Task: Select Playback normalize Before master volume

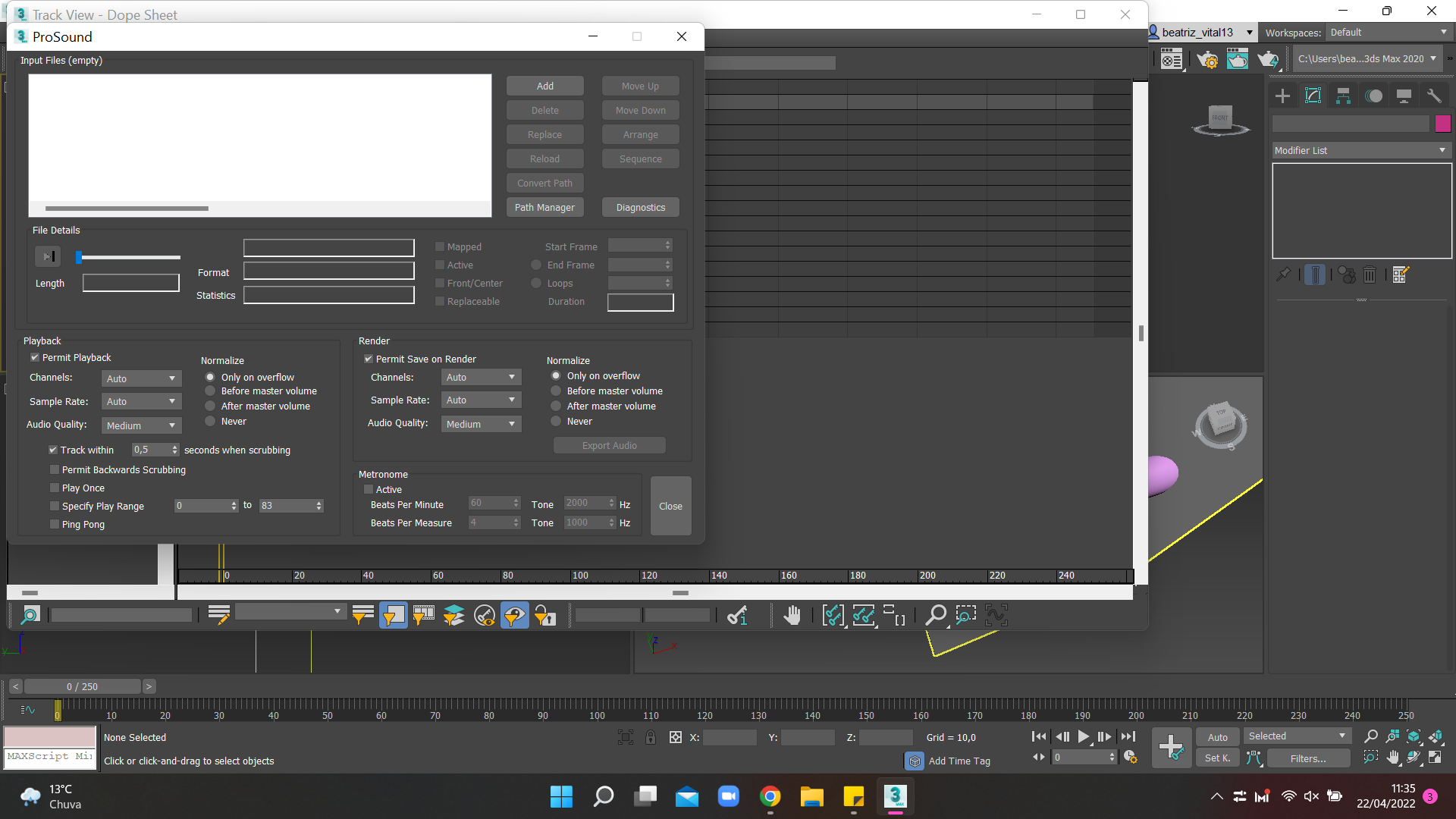Action: 210,391
